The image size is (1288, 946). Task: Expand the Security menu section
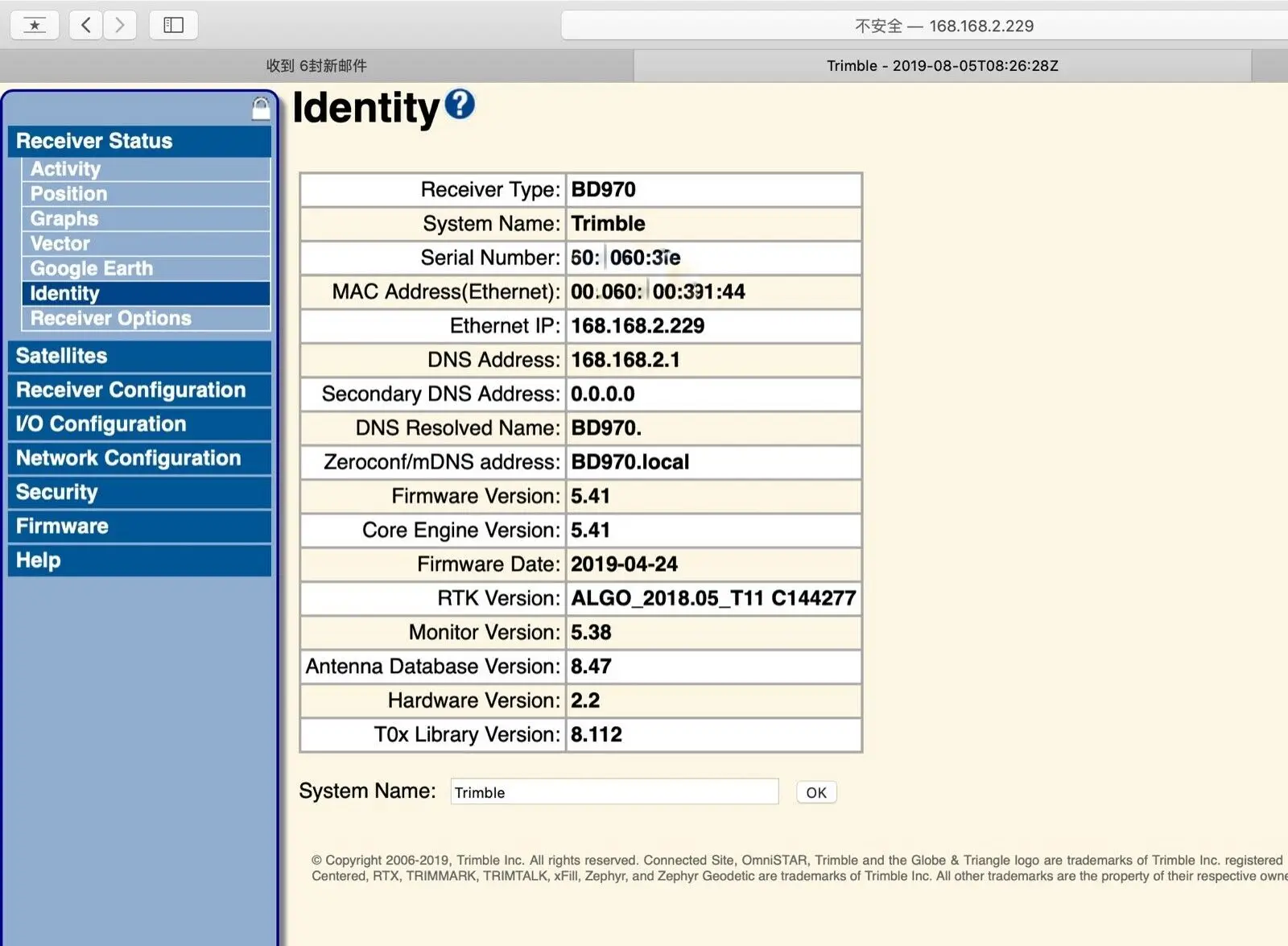(x=139, y=492)
